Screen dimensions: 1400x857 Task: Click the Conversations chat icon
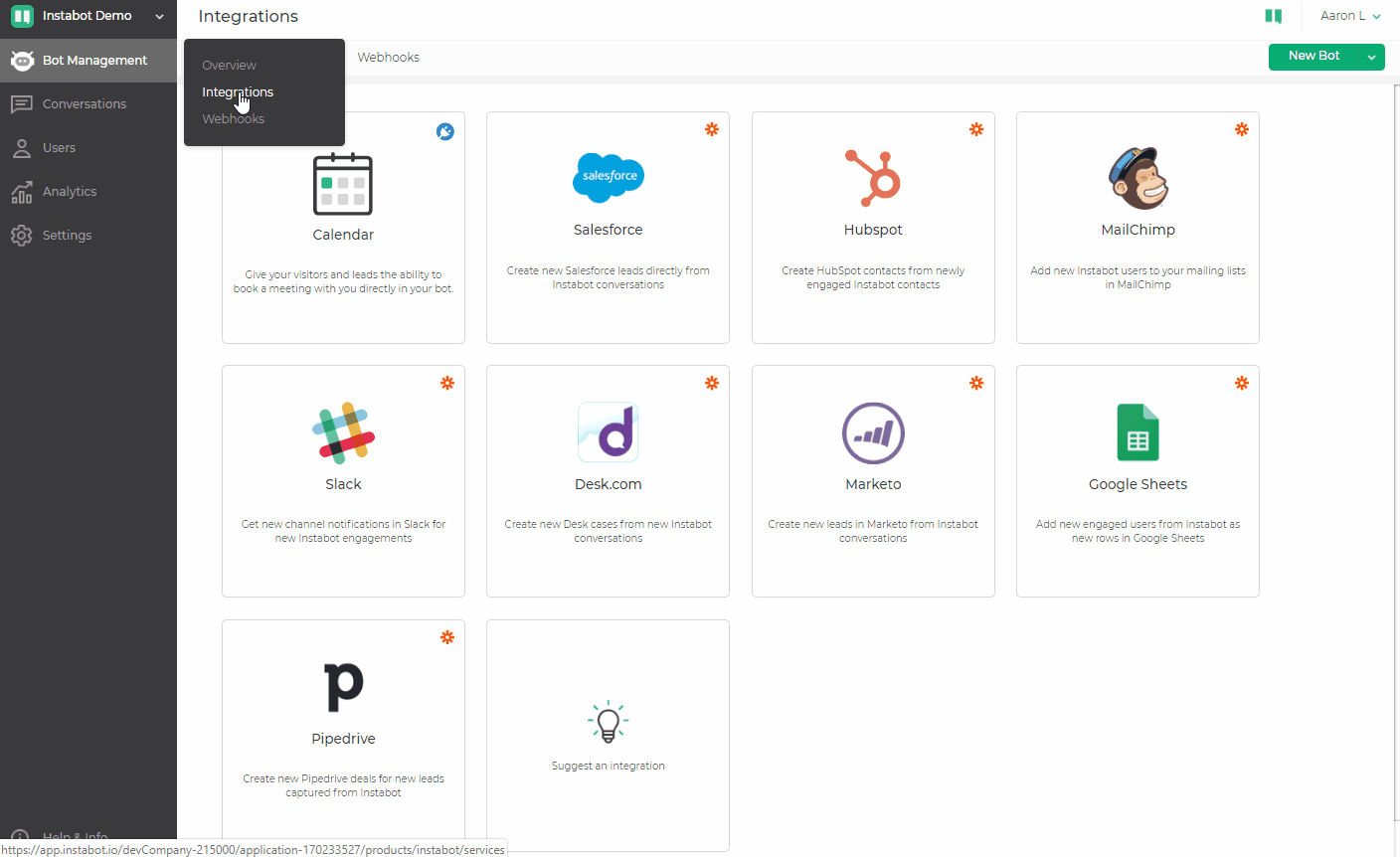click(22, 104)
